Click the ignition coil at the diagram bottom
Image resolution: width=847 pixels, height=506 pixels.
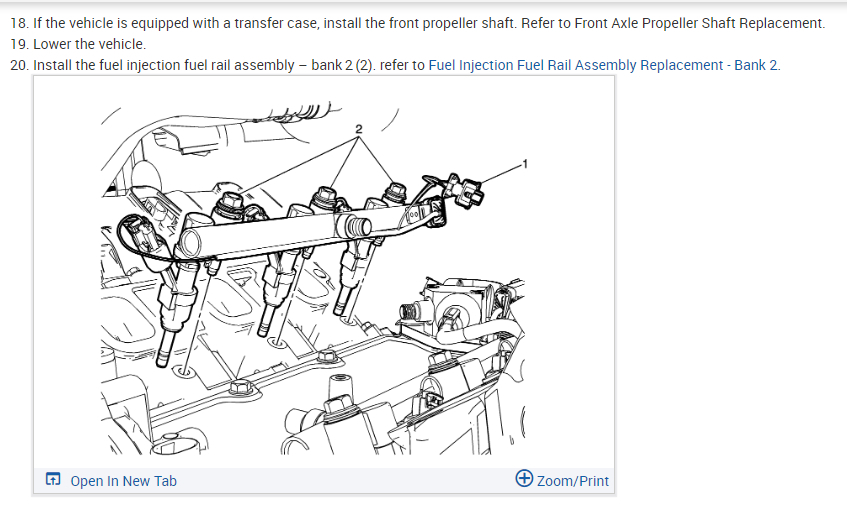[x=338, y=419]
